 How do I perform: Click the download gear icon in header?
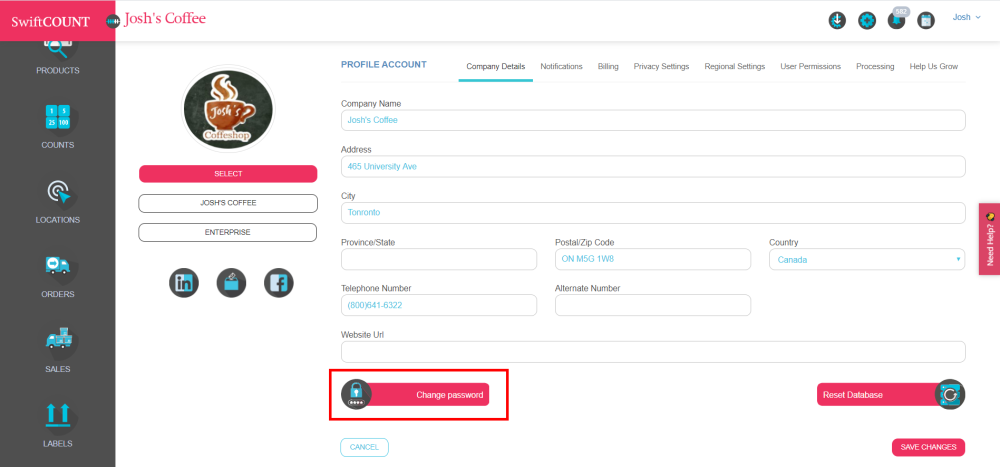(x=837, y=20)
